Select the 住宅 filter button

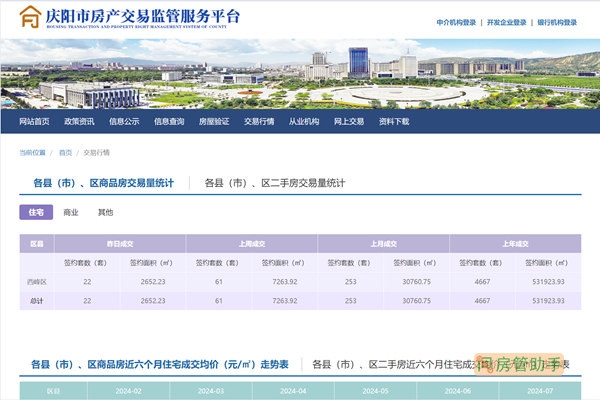(36, 212)
